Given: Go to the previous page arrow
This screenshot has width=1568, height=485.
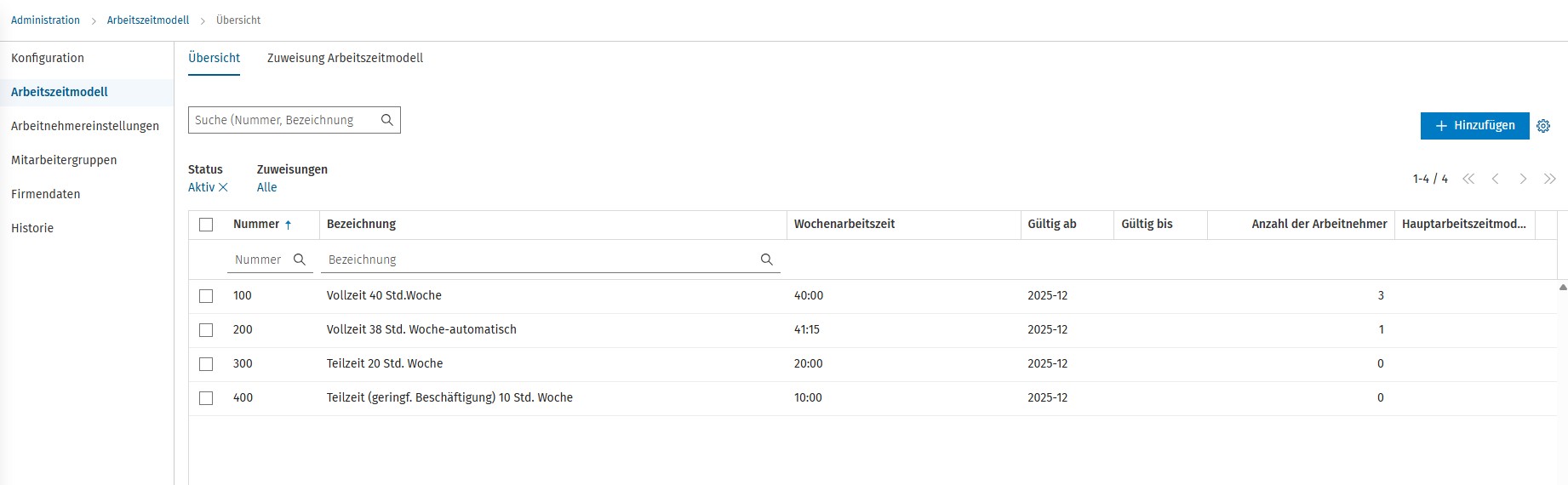Looking at the screenshot, I should point(1495,179).
